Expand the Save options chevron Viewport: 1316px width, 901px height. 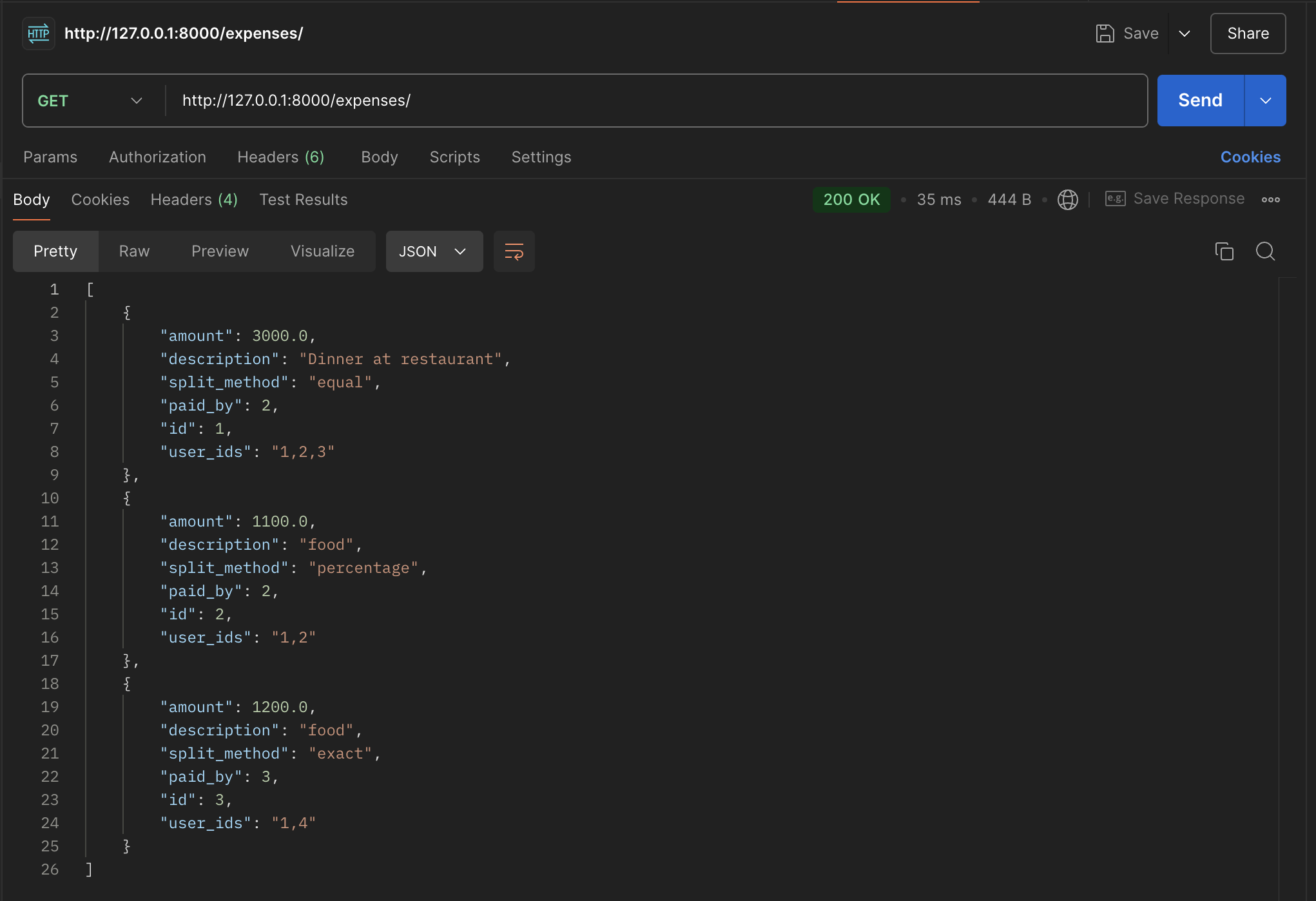[1185, 34]
